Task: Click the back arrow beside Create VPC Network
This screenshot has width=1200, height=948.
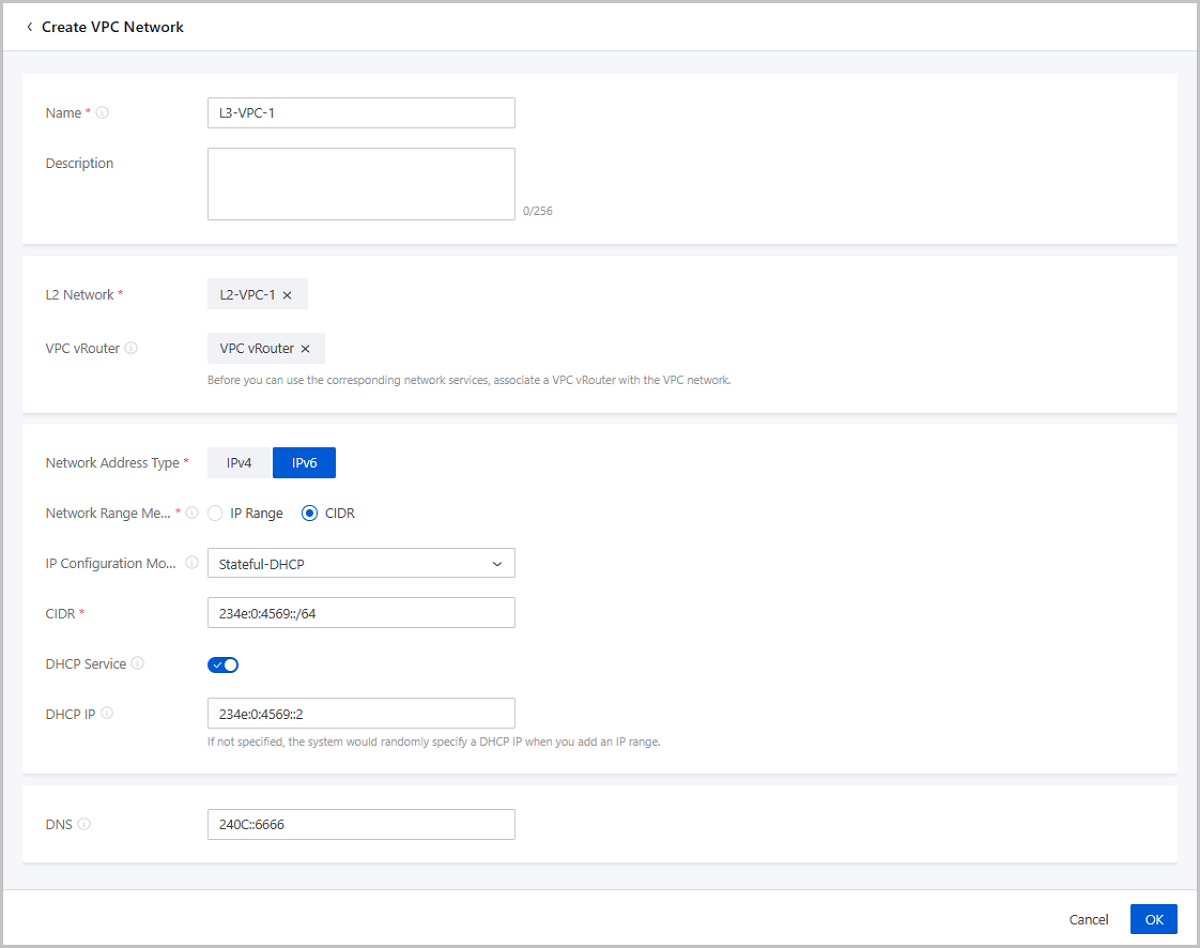Action: click(x=30, y=27)
